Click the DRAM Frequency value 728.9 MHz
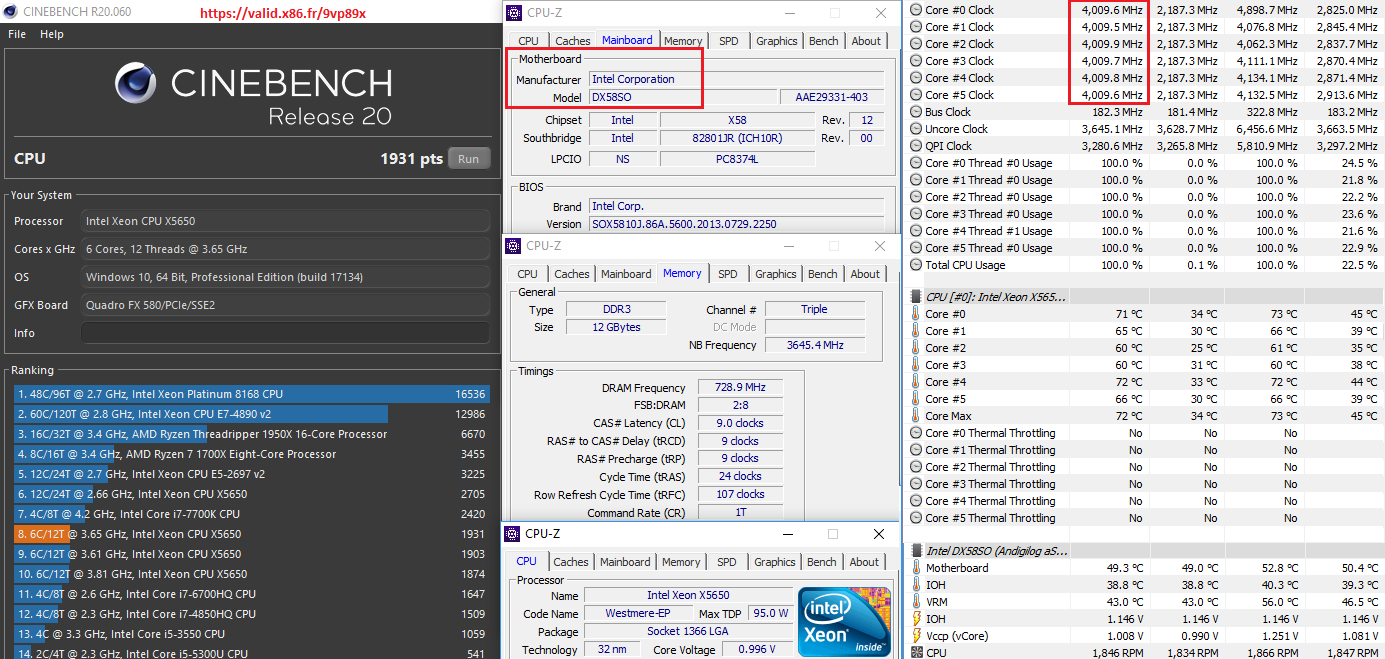The width and height of the screenshot is (1385, 659). (x=741, y=388)
